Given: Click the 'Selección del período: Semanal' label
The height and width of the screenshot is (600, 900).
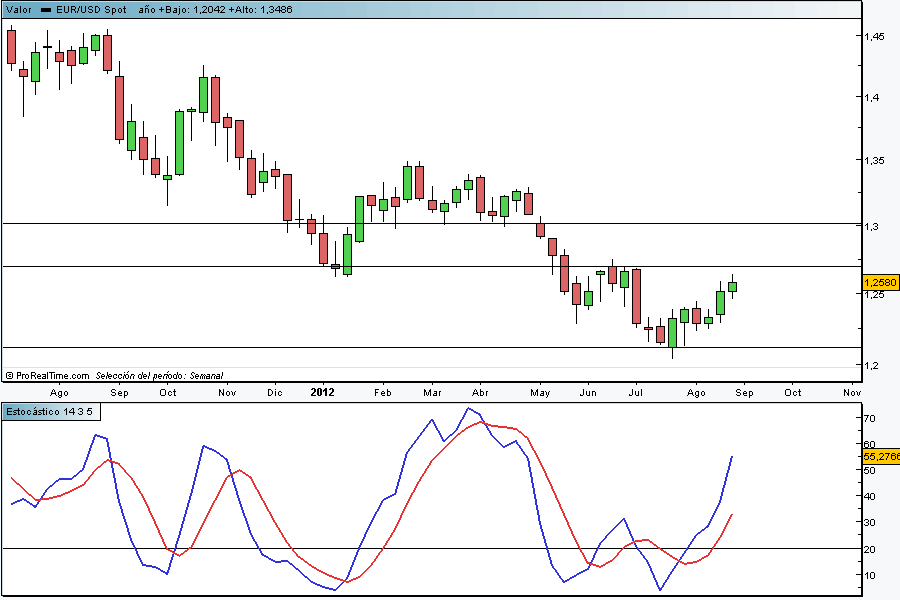Looking at the screenshot, I should coord(159,375).
